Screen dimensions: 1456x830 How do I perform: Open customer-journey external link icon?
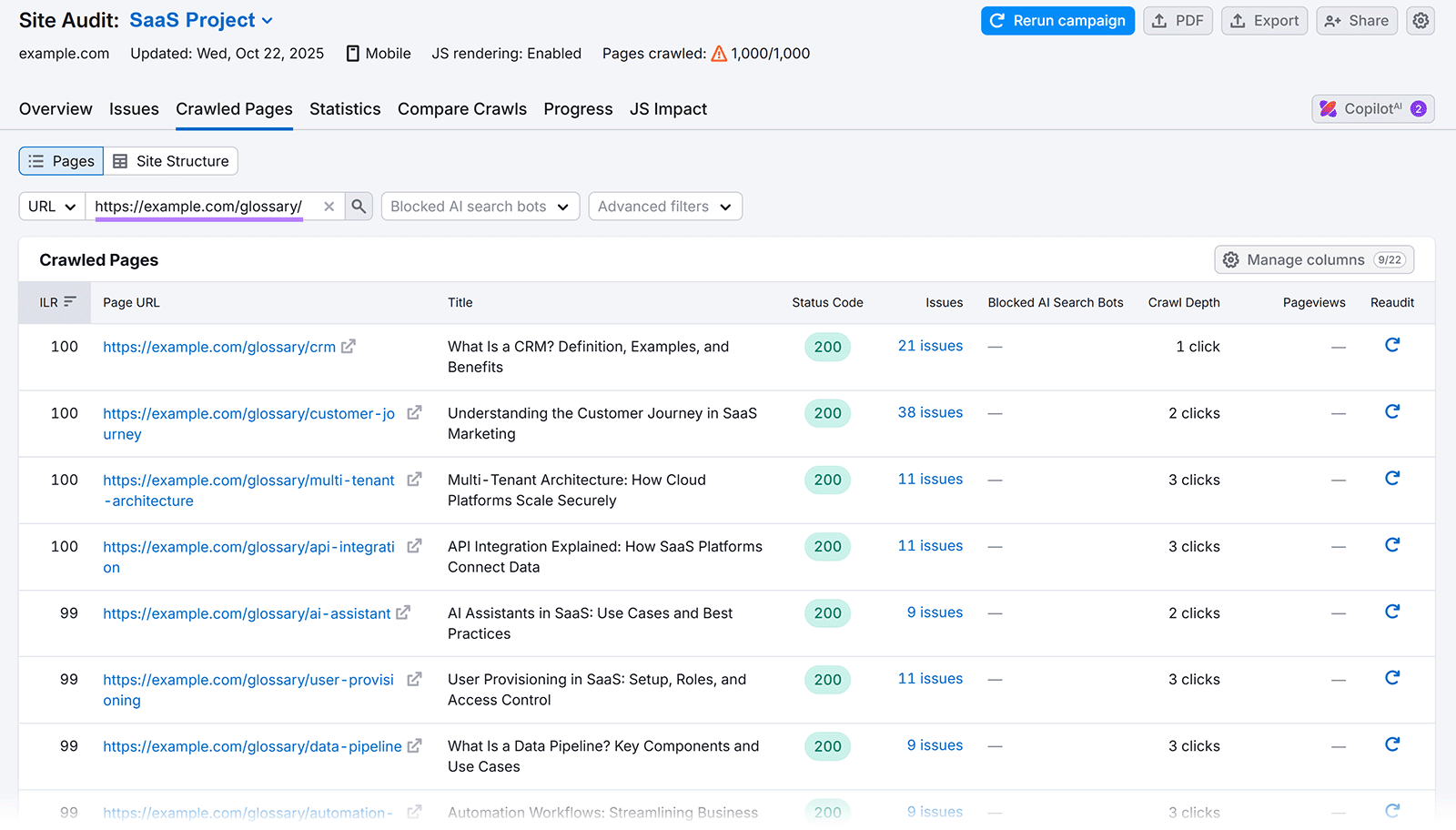[x=414, y=413]
